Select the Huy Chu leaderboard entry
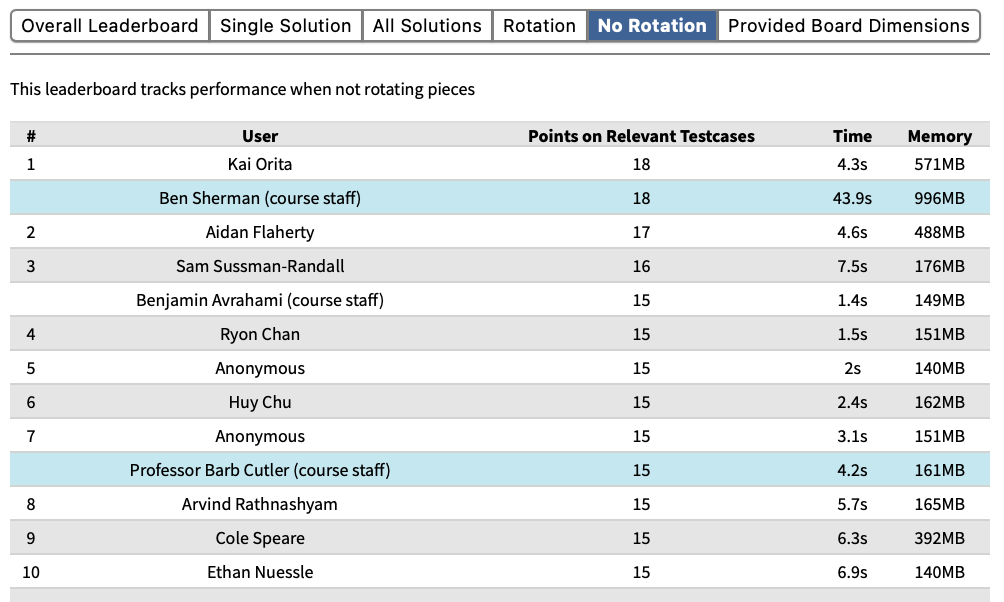 point(260,402)
